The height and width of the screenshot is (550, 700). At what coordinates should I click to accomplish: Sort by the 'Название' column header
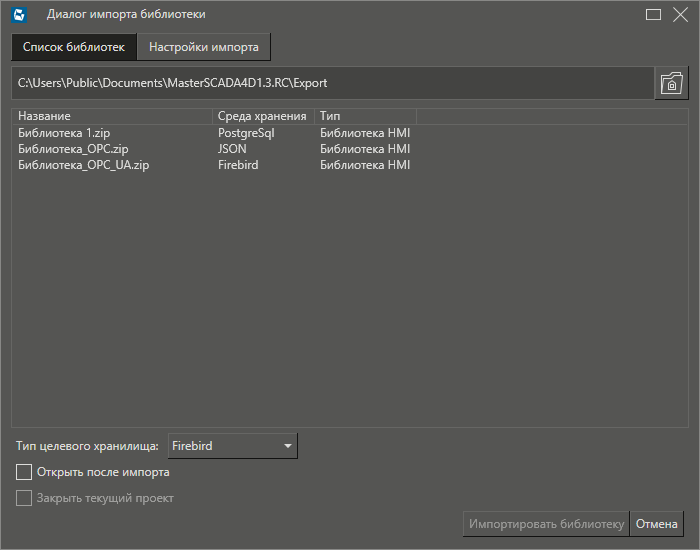(x=112, y=116)
